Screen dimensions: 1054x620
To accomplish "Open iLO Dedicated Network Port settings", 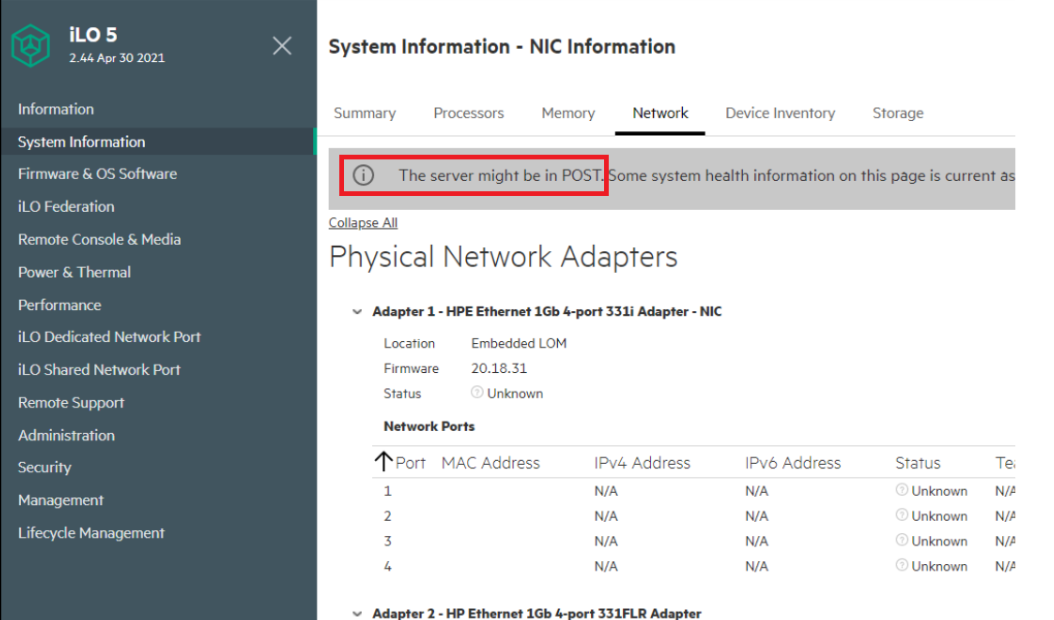I will [110, 337].
